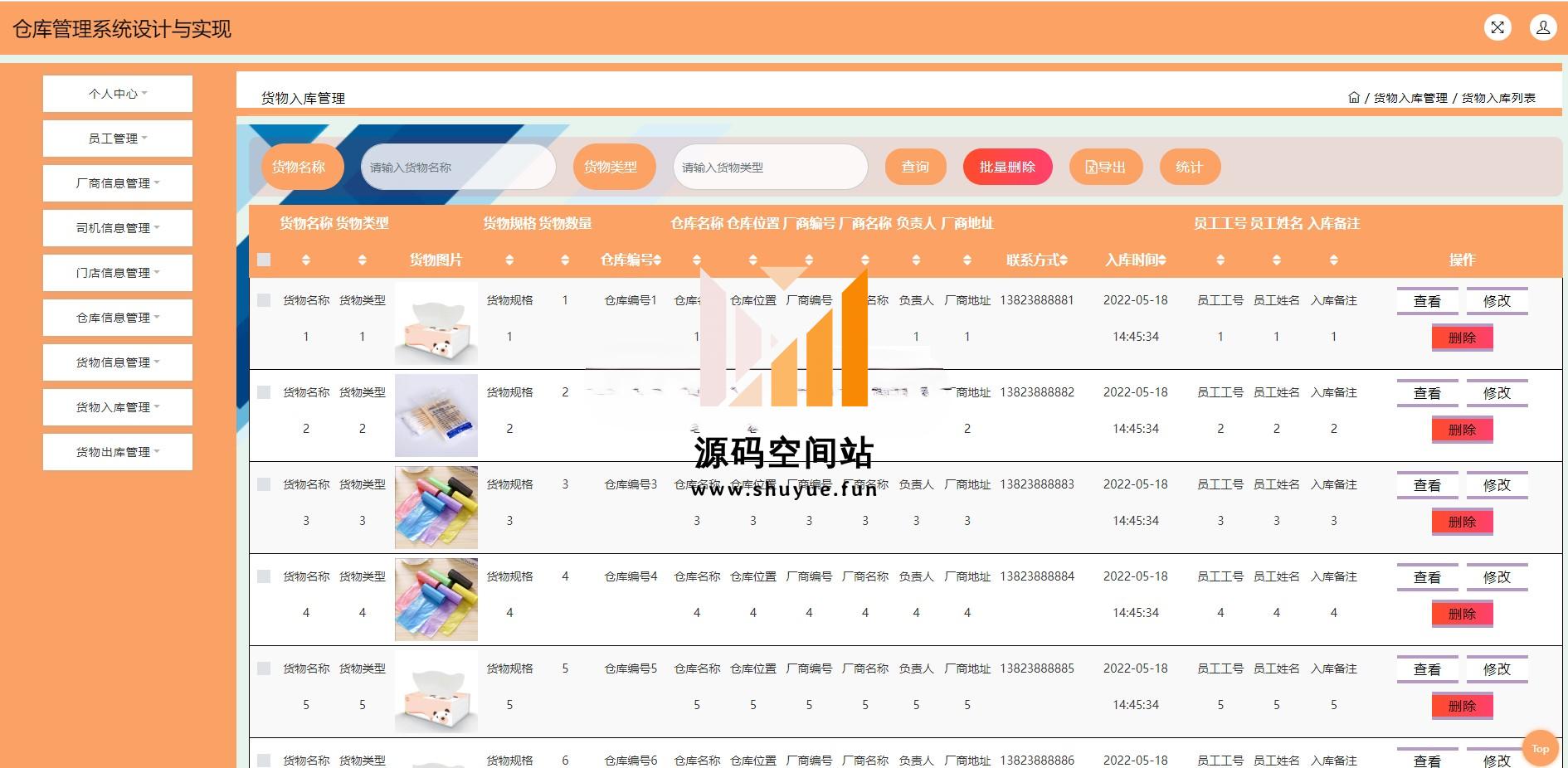Click 货物入库管理 breadcrumb link
The height and width of the screenshot is (768, 1568).
click(1410, 98)
